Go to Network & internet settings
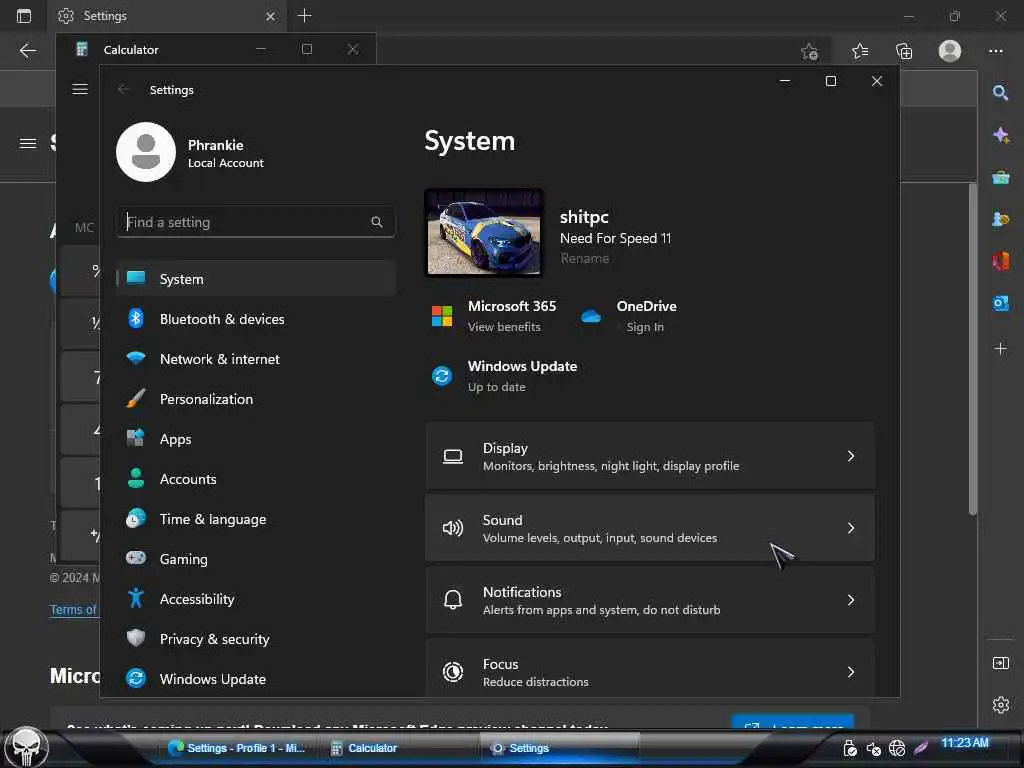This screenshot has width=1024, height=768. 256,359
